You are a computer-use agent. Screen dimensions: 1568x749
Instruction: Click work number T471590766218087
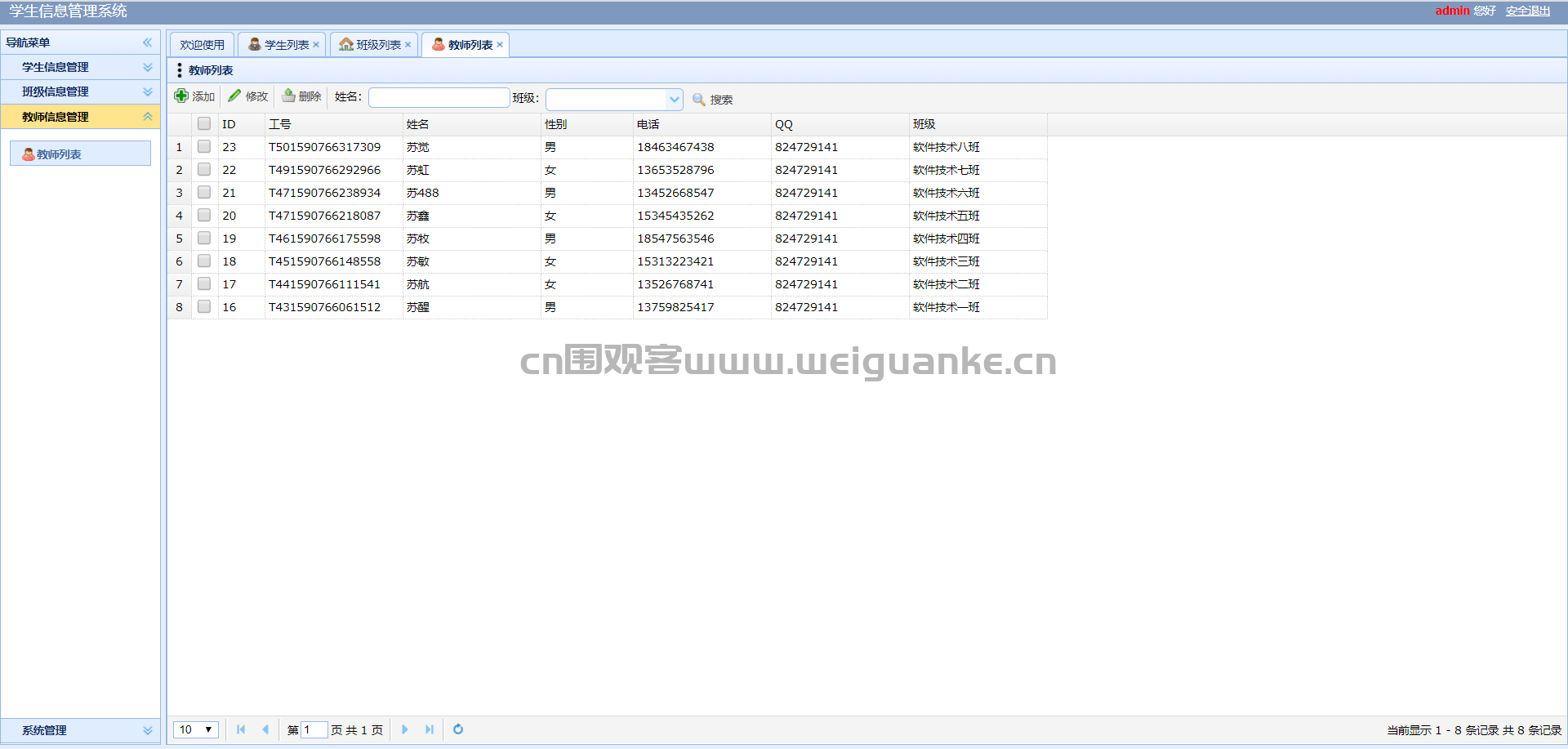(324, 216)
